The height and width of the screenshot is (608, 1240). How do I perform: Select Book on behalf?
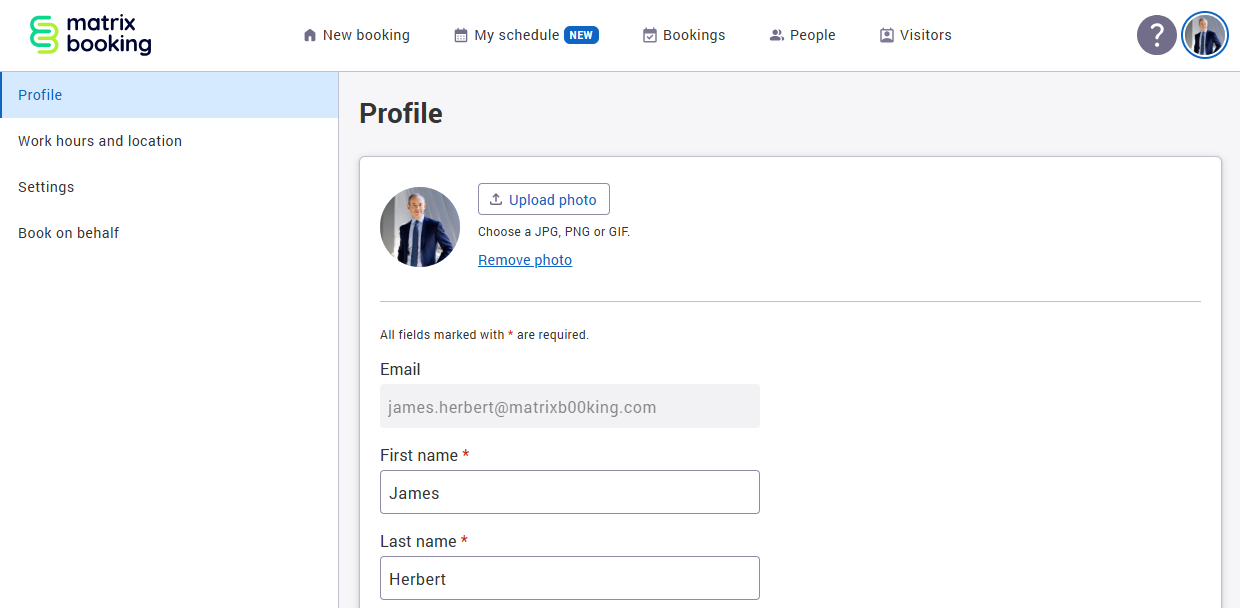169,233
